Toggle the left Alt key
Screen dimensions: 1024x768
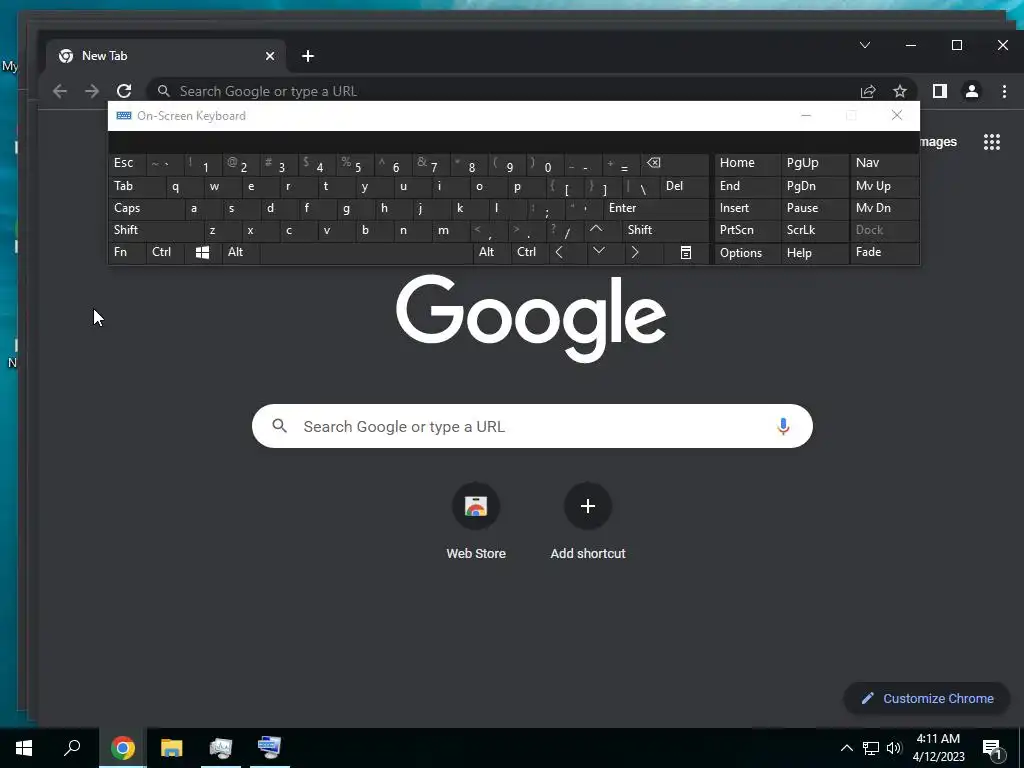(241, 252)
